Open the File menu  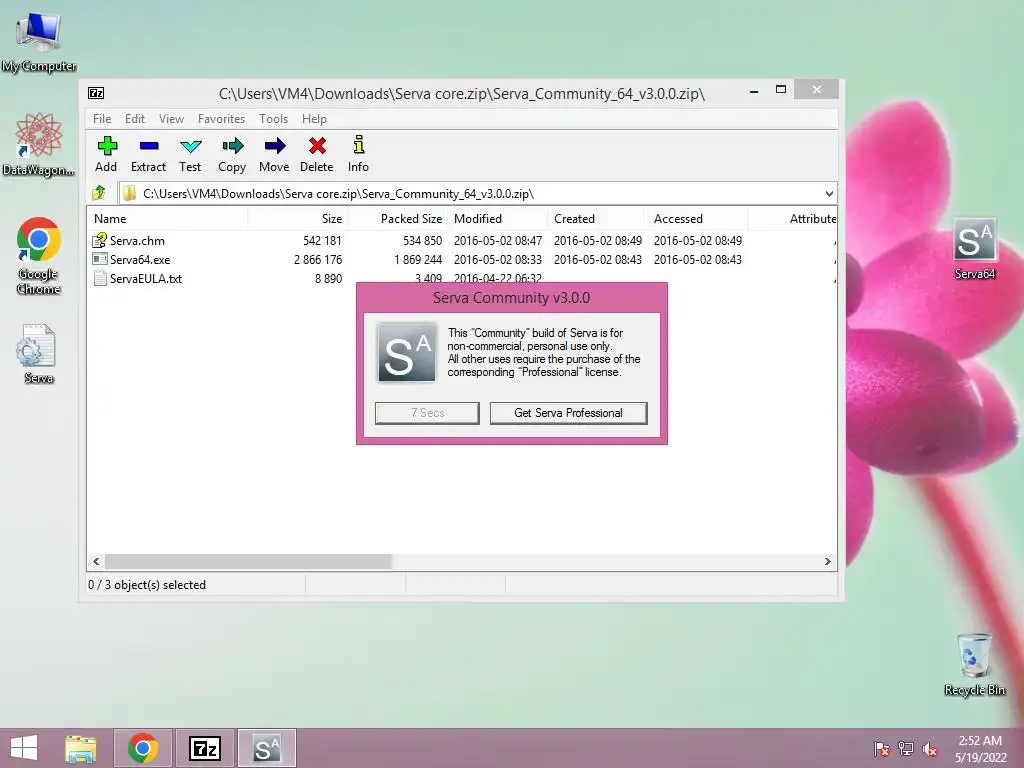[102, 119]
